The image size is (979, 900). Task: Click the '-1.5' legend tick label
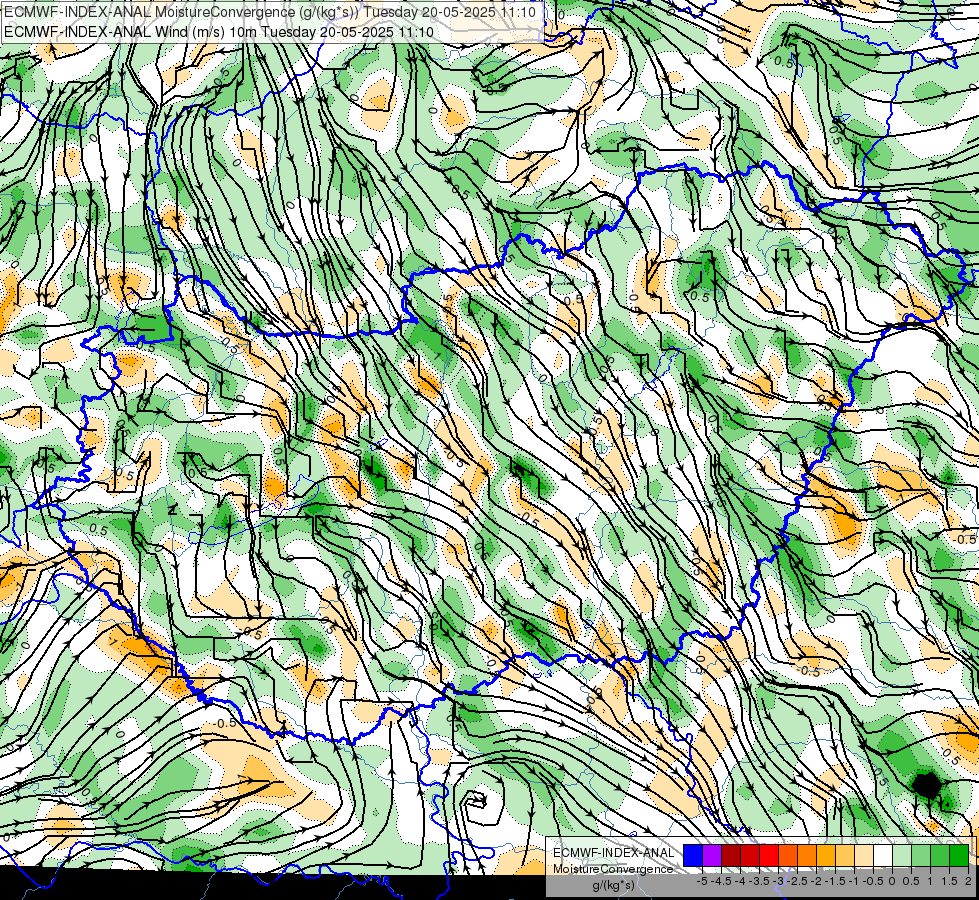pyautogui.click(x=835, y=881)
